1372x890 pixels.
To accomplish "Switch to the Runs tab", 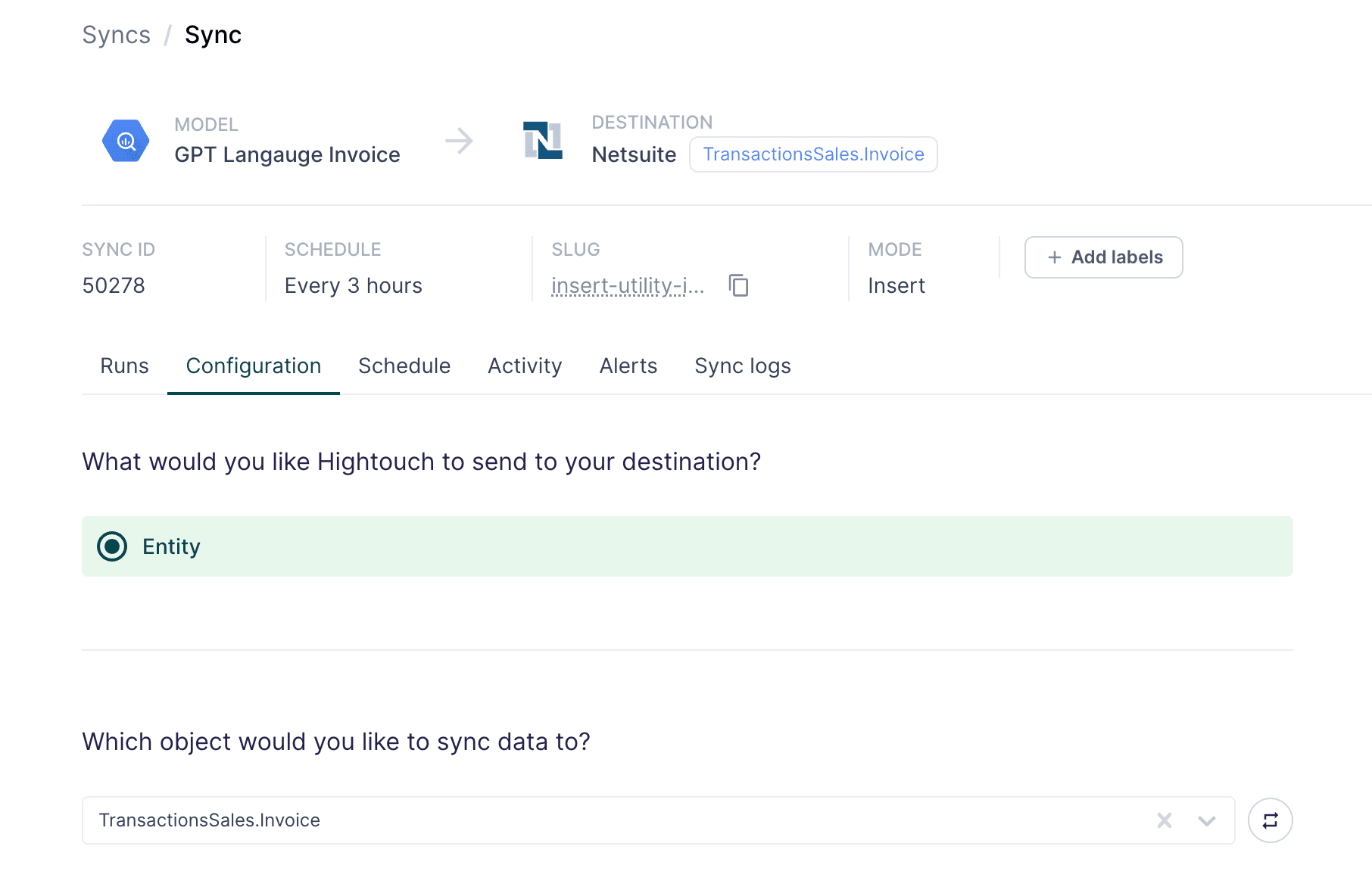I will pos(123,366).
